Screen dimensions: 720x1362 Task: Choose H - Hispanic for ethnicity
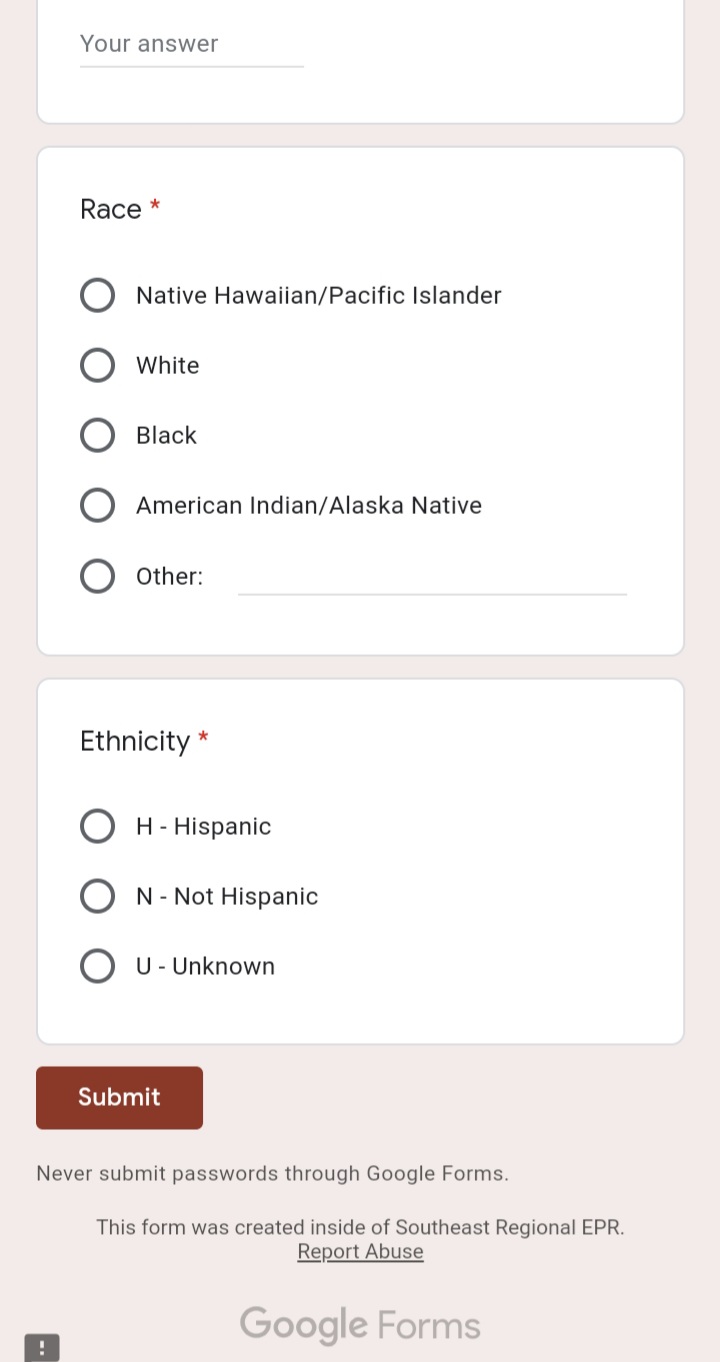(x=97, y=826)
